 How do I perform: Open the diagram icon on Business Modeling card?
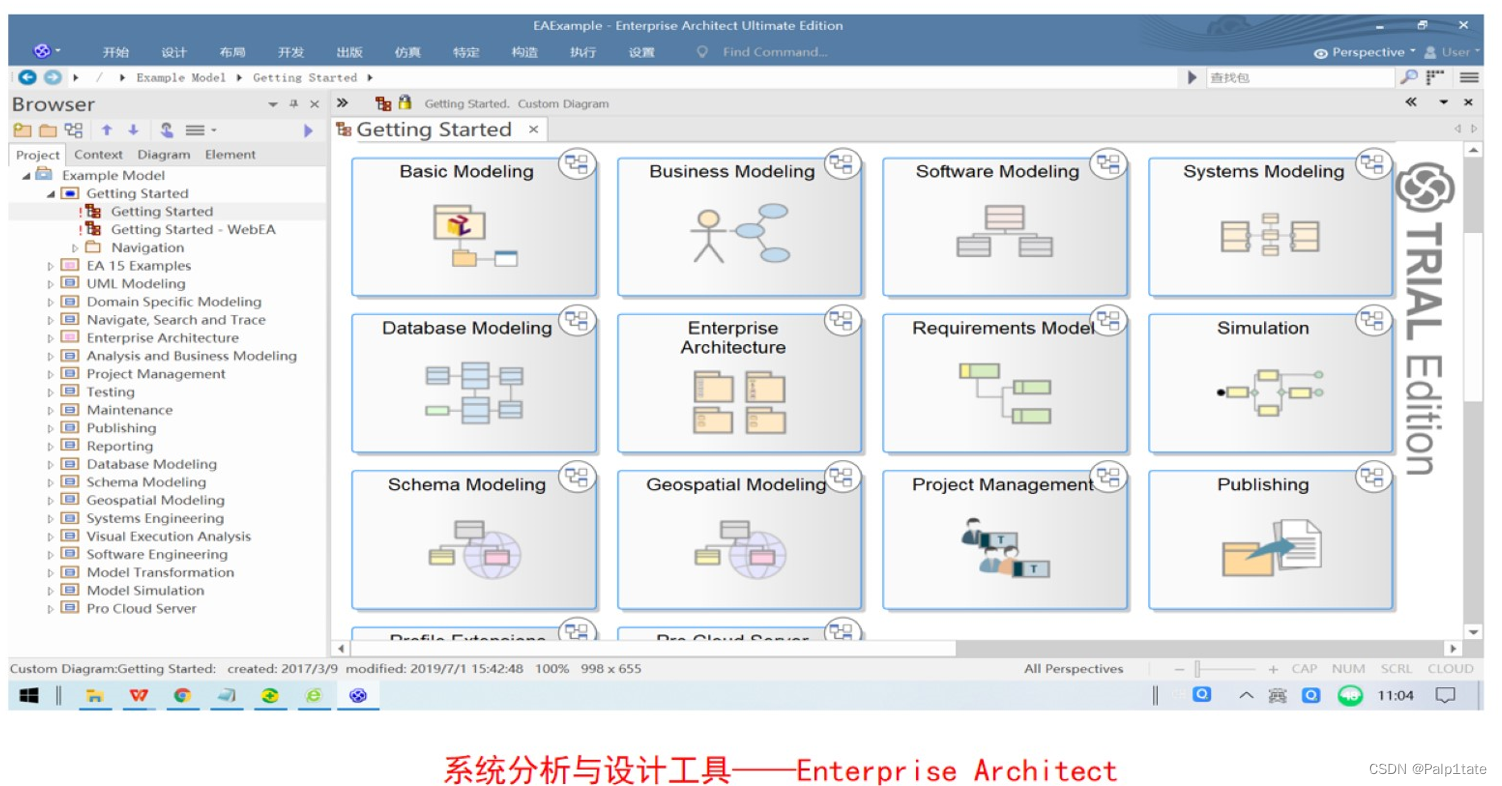tap(842, 164)
